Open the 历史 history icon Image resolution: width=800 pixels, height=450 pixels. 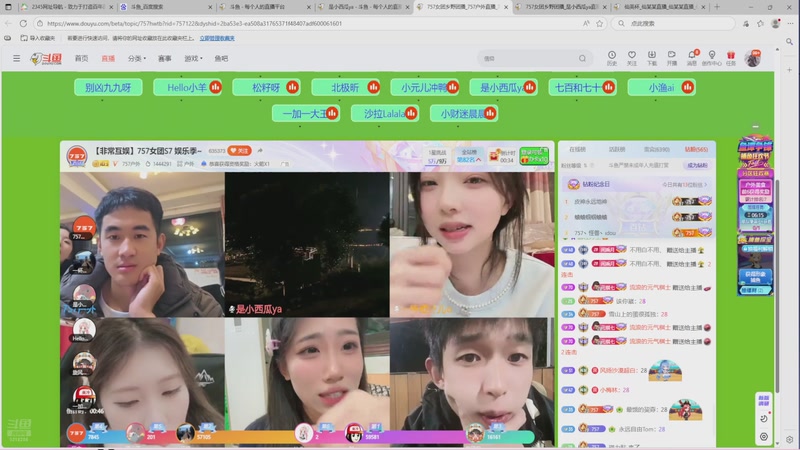point(612,58)
